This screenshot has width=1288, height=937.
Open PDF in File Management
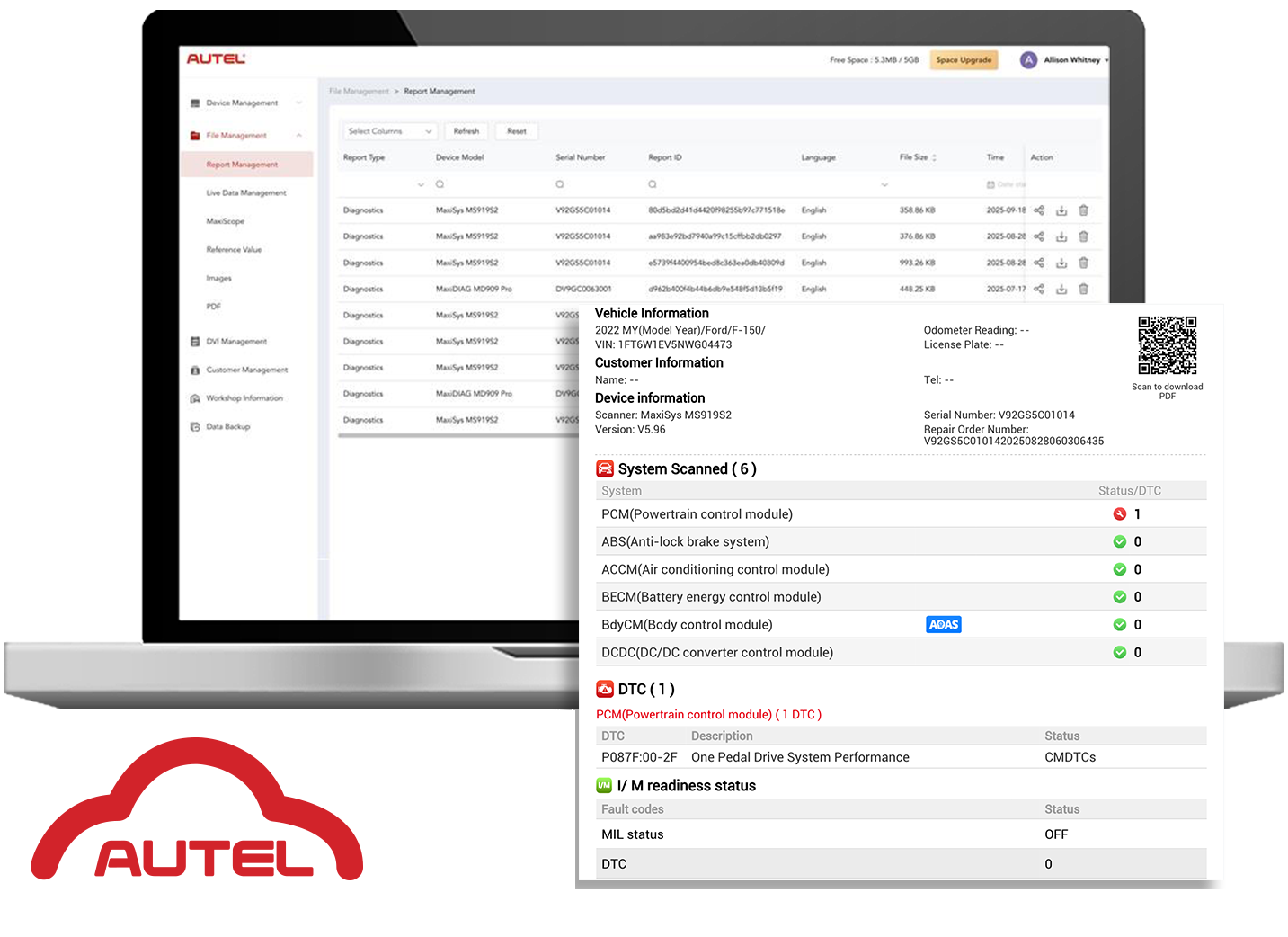pos(213,307)
